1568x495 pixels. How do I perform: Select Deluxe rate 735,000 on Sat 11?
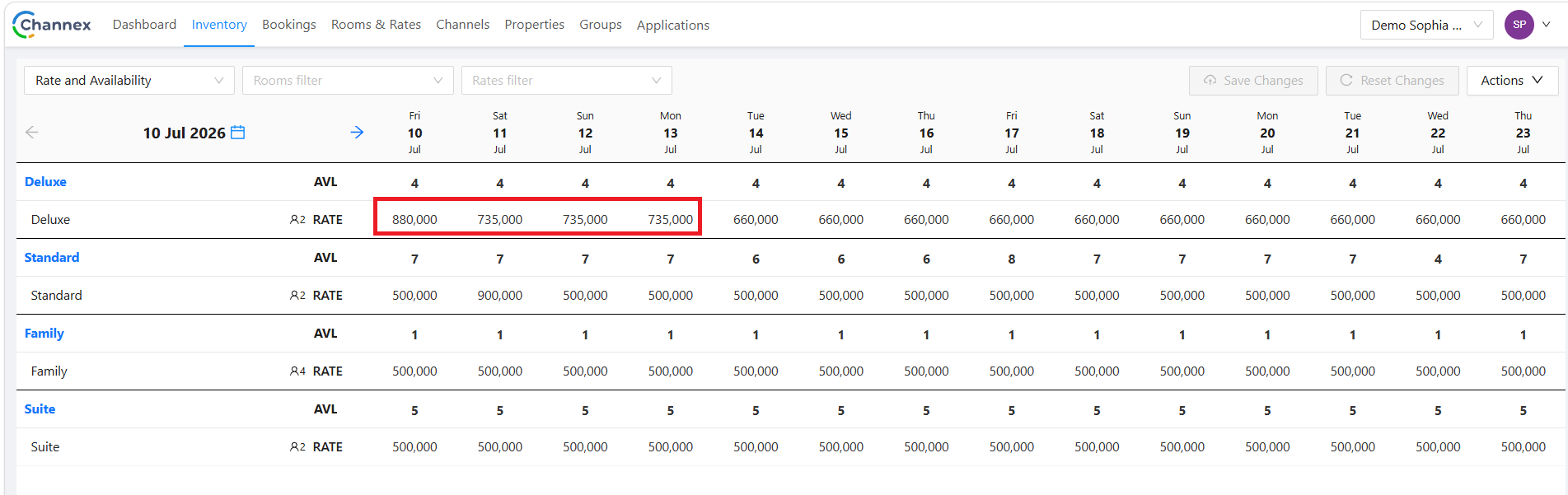pos(500,220)
